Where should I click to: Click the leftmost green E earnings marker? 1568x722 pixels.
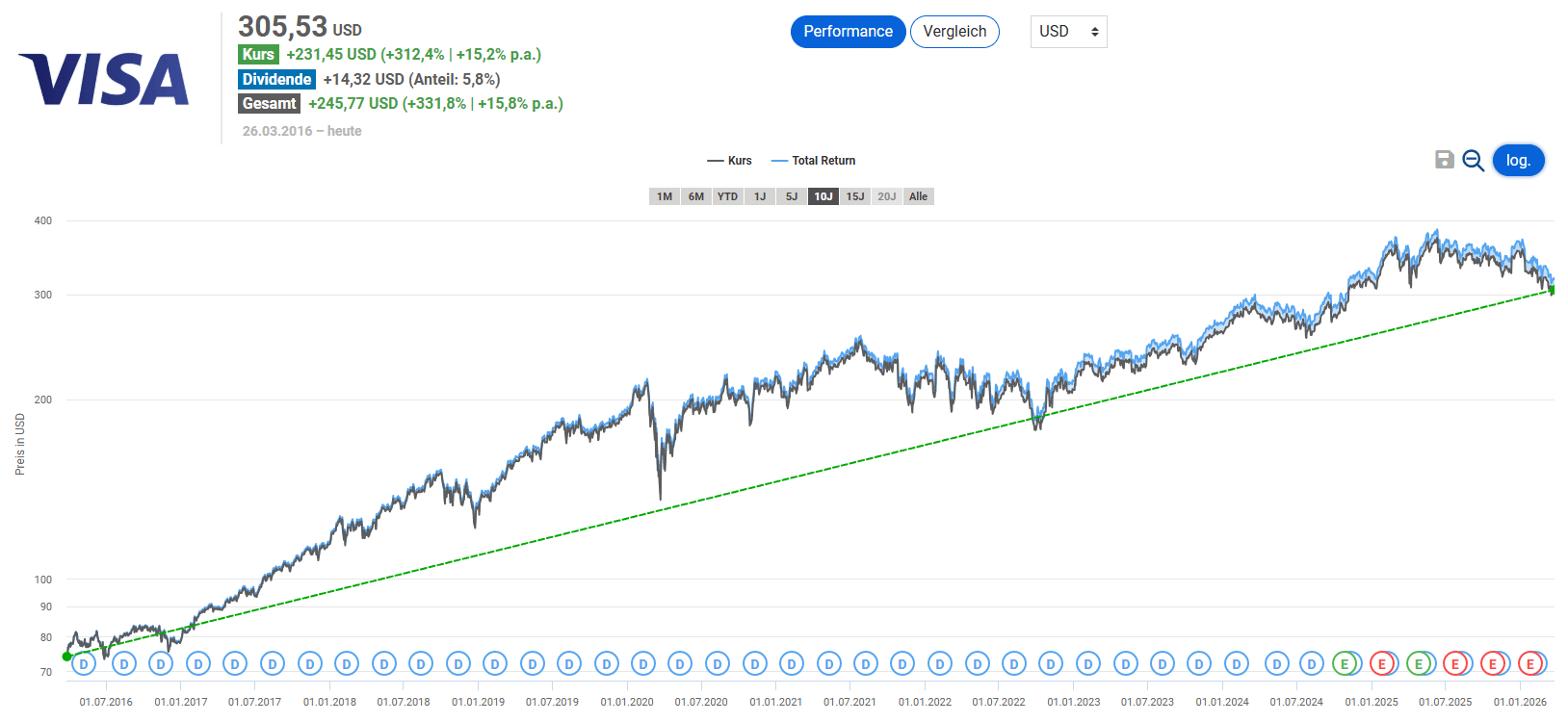pos(1345,663)
